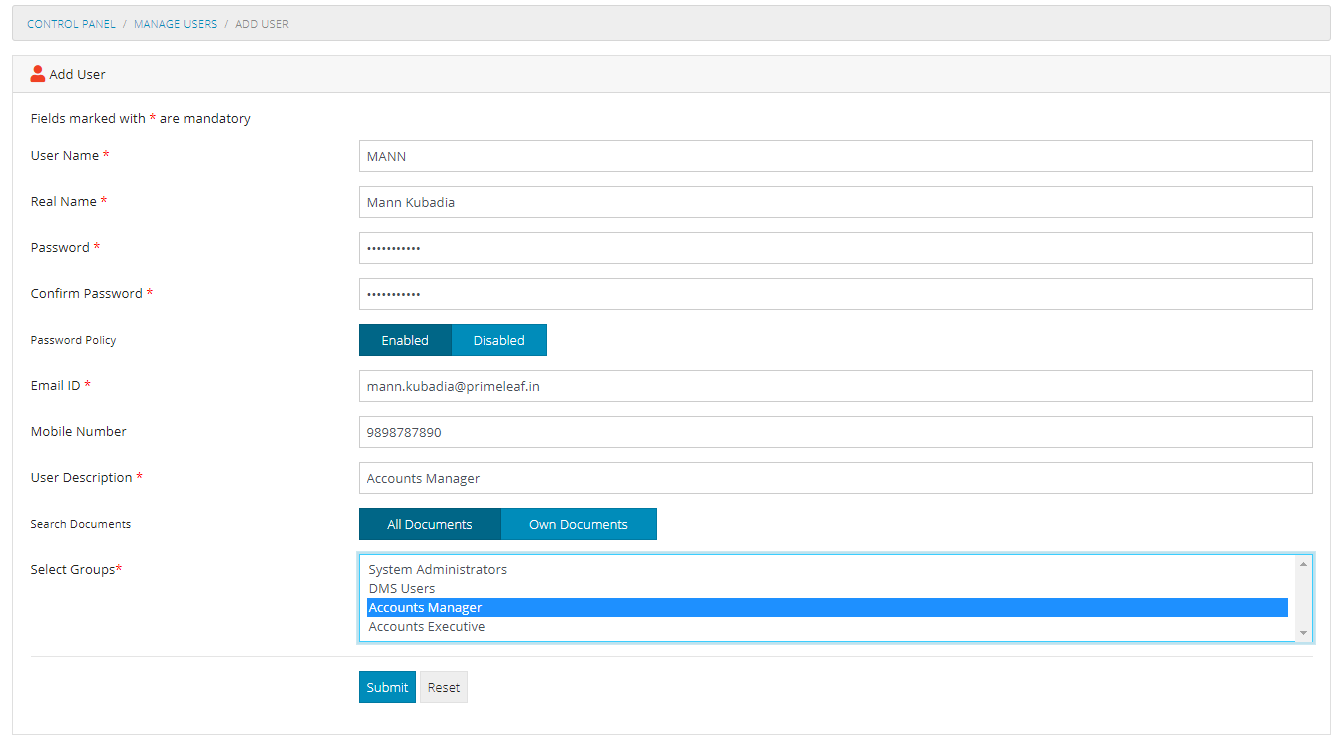Navigate to Manage Users via breadcrumb
The height and width of the screenshot is (749, 1339).
click(175, 23)
